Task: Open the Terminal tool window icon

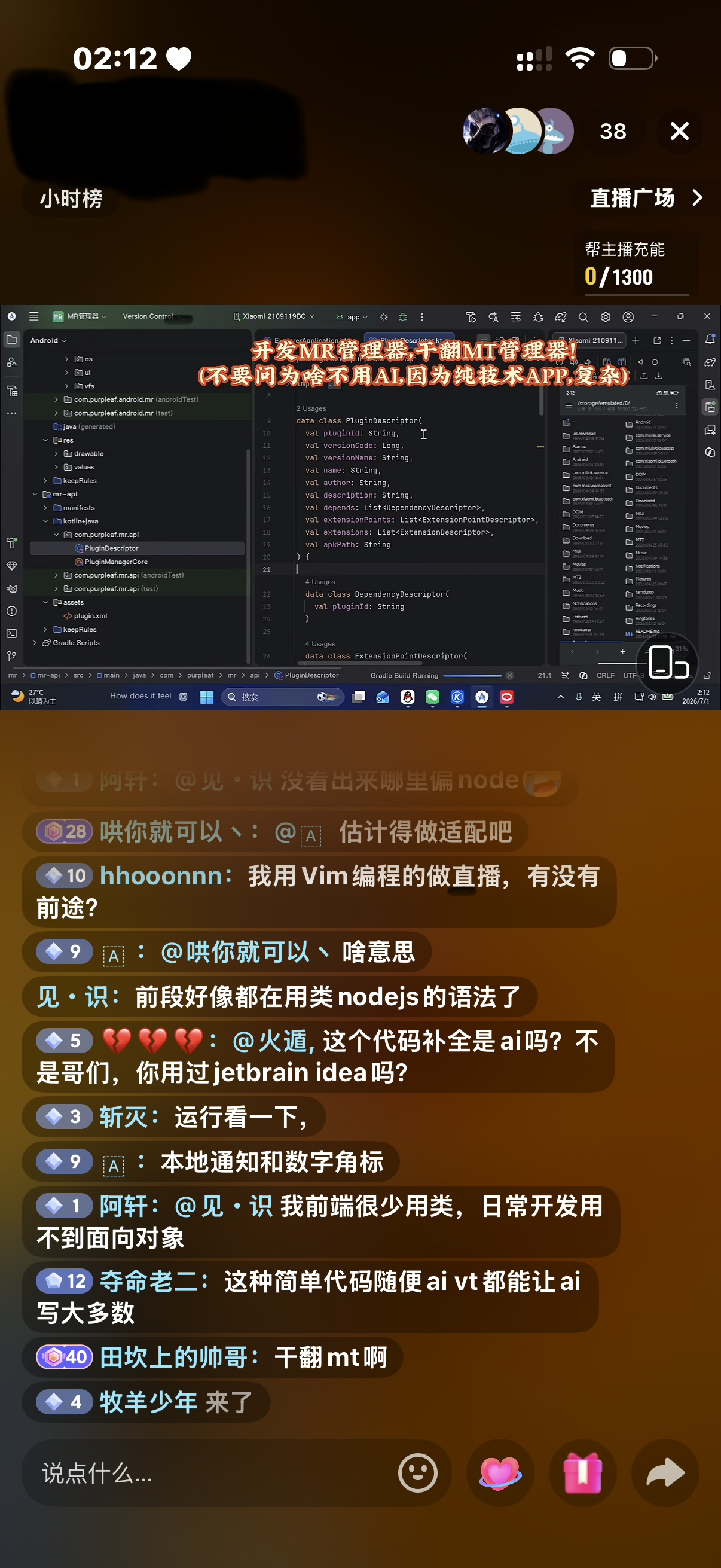Action: [11, 634]
